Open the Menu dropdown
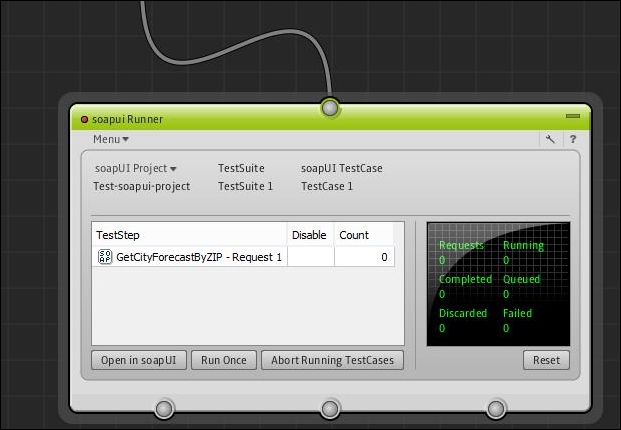Viewport: 621px width, 430px height. click(x=110, y=139)
